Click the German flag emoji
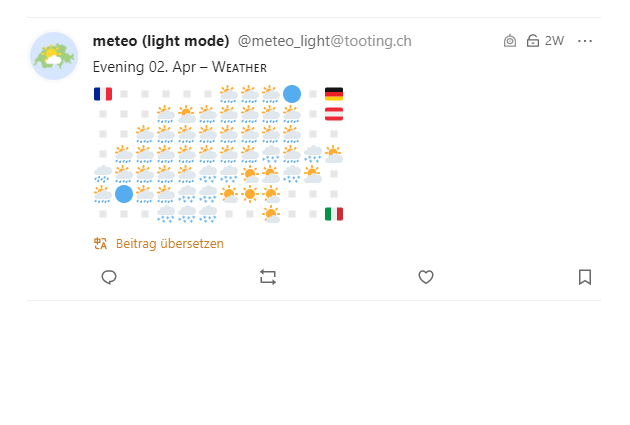630x425 pixels. 334,94
